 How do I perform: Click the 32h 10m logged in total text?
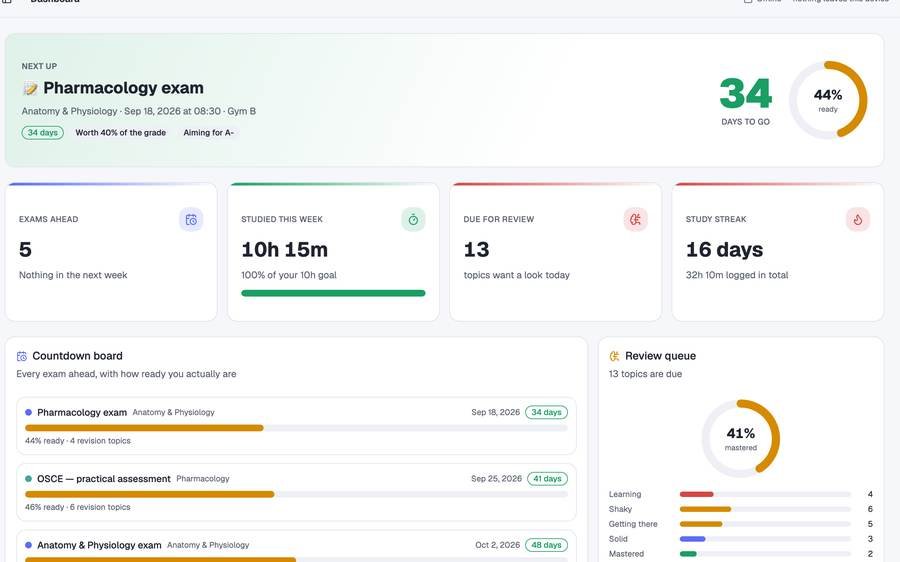tap(737, 275)
